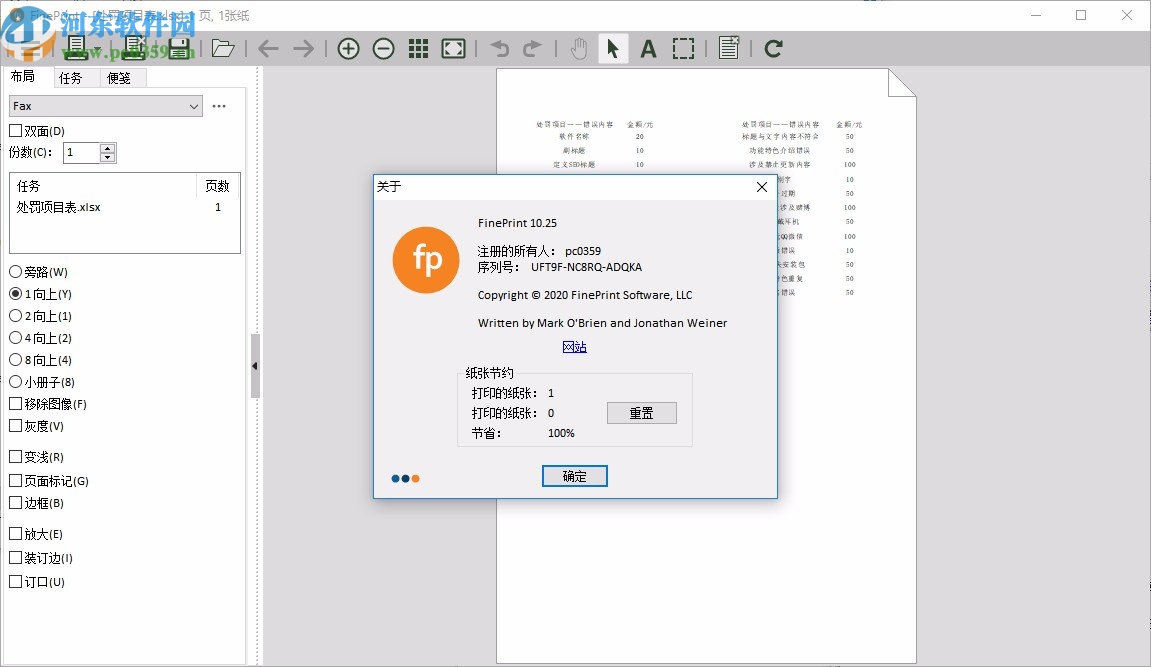Image resolution: width=1151 pixels, height=667 pixels.
Task: Refresh the print preview
Action: [x=772, y=47]
